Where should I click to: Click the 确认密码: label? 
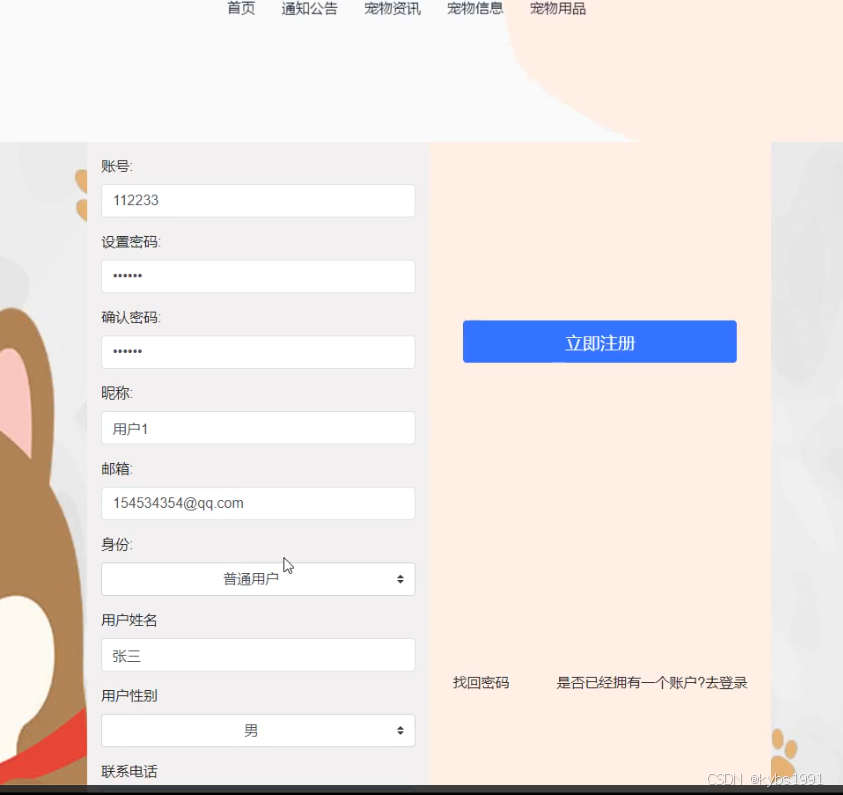tap(131, 318)
